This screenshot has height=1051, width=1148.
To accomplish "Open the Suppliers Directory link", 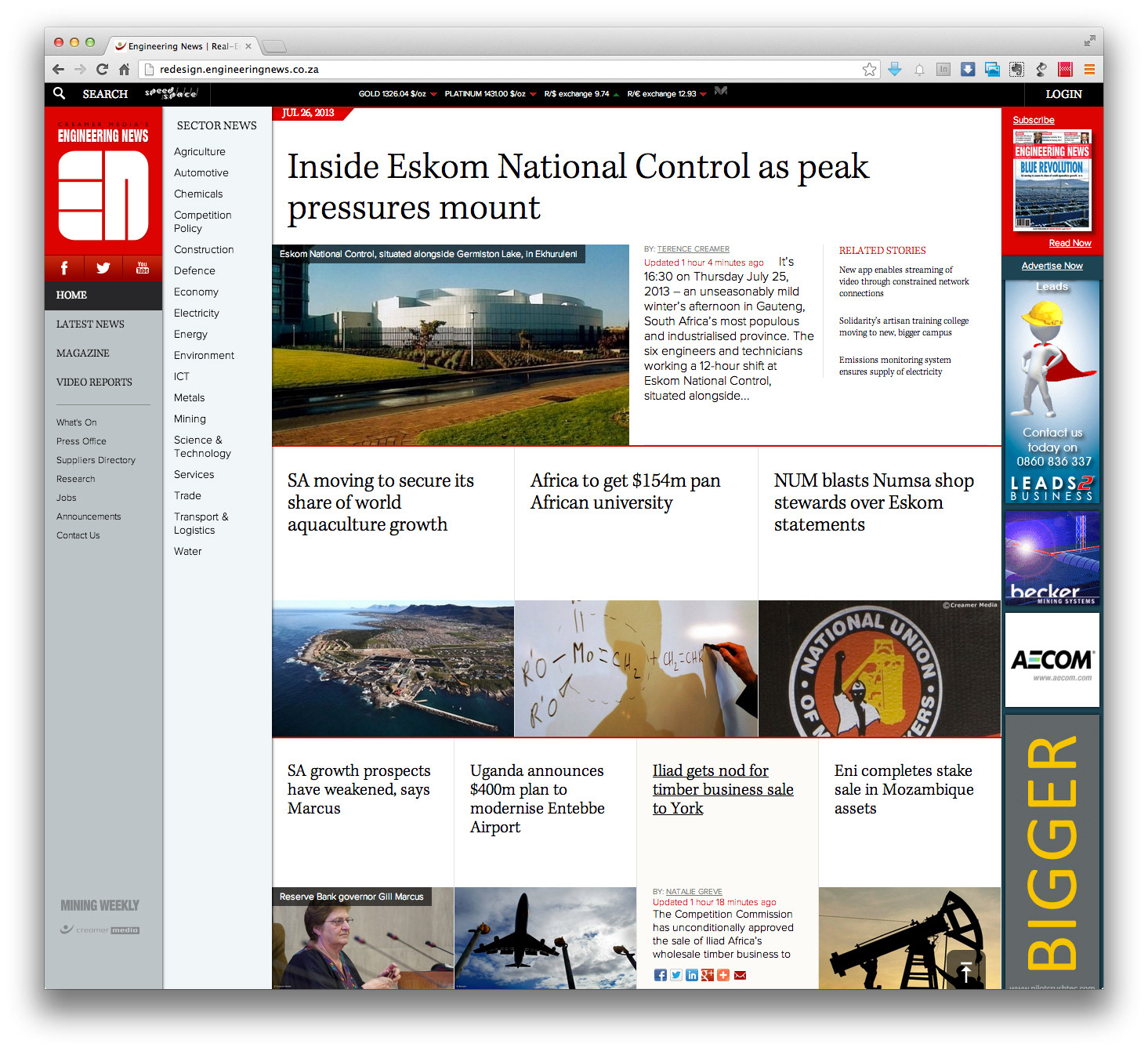I will pos(96,460).
